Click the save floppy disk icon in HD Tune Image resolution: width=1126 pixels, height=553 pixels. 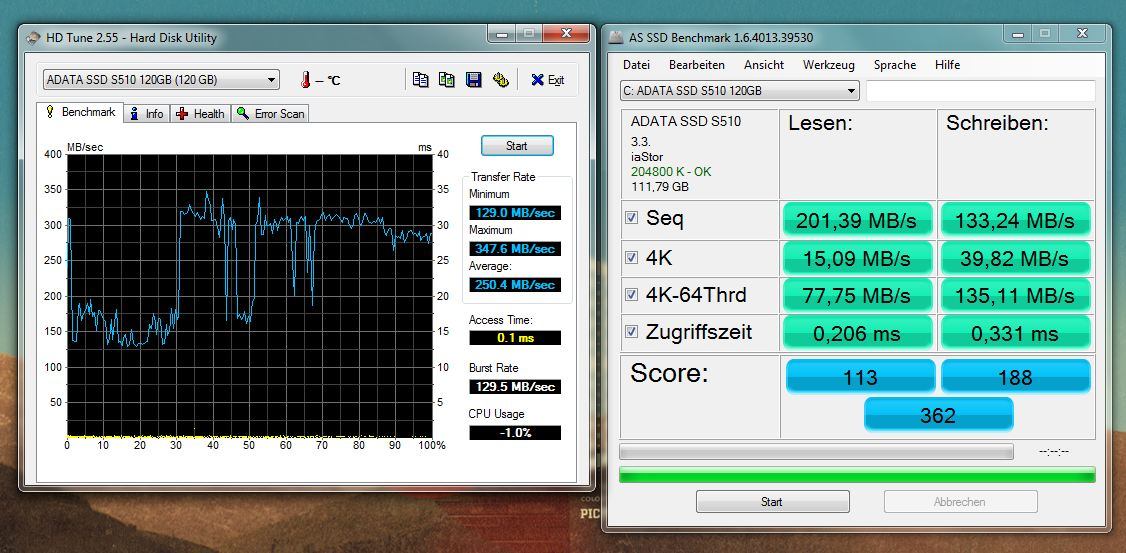point(474,80)
